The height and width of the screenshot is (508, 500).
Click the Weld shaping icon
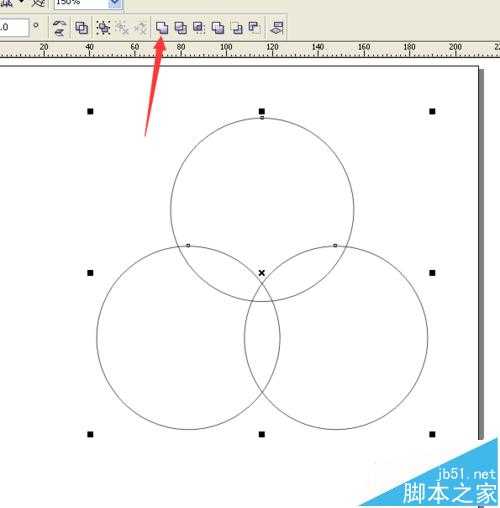(x=162, y=28)
